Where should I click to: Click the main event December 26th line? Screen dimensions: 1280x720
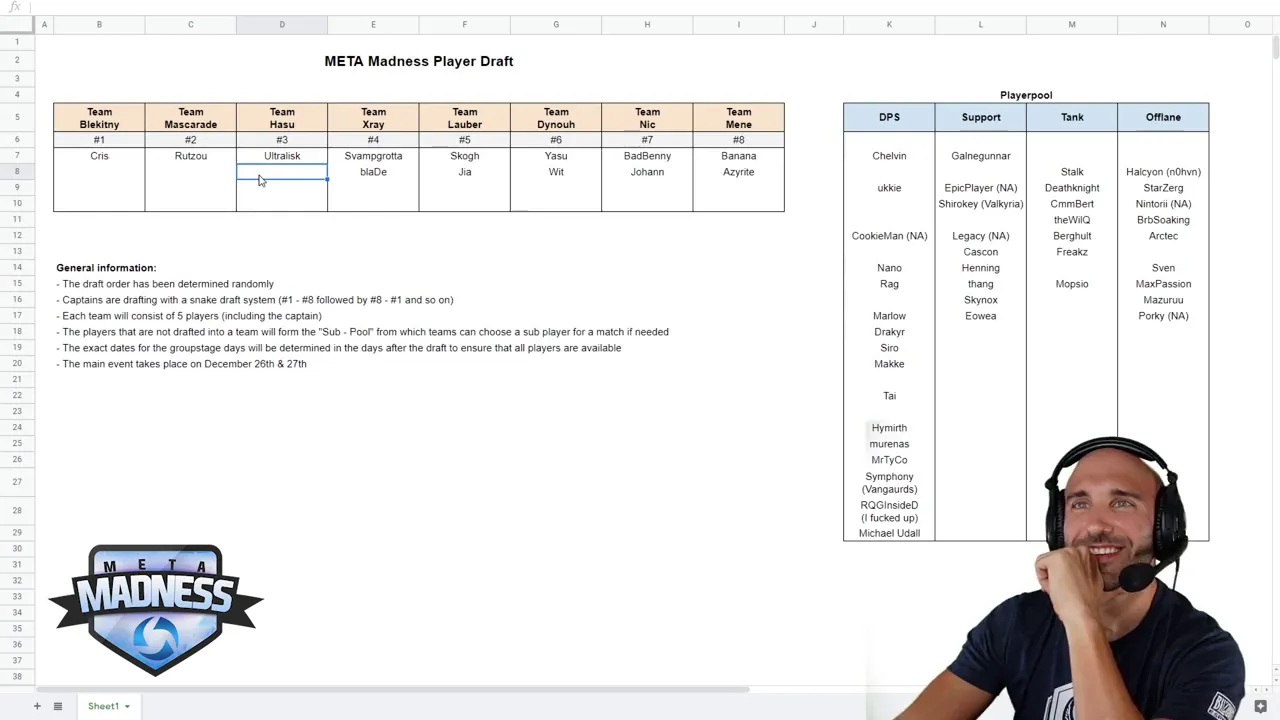pyautogui.click(x=181, y=364)
